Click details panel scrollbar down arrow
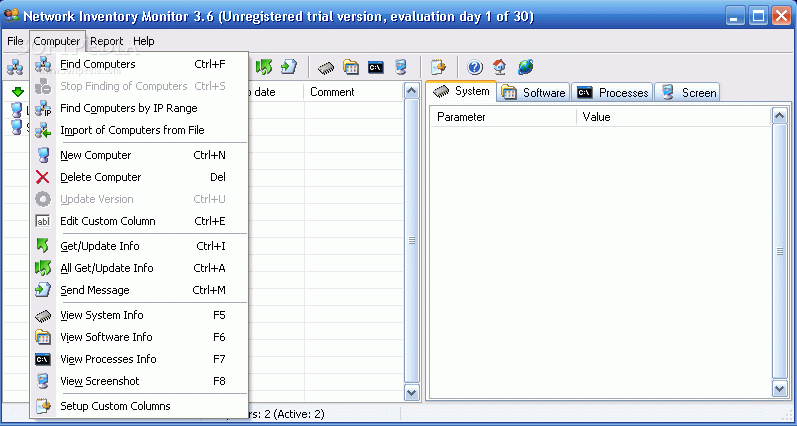 [780, 389]
